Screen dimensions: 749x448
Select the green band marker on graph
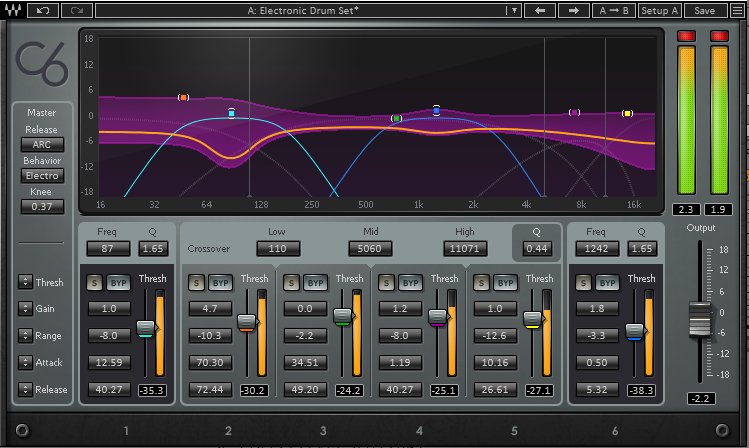coord(396,118)
